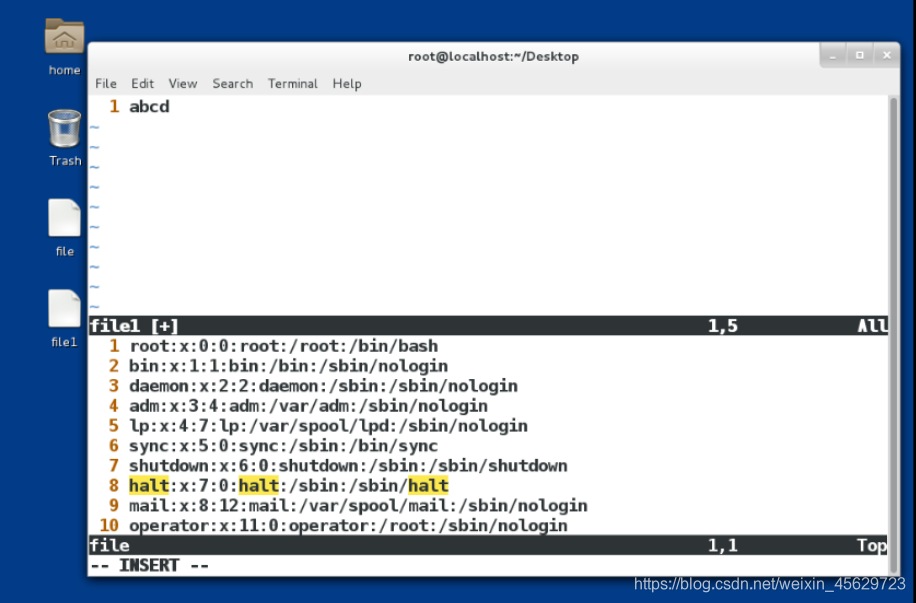Click line number 10 in lower pane

109,525
